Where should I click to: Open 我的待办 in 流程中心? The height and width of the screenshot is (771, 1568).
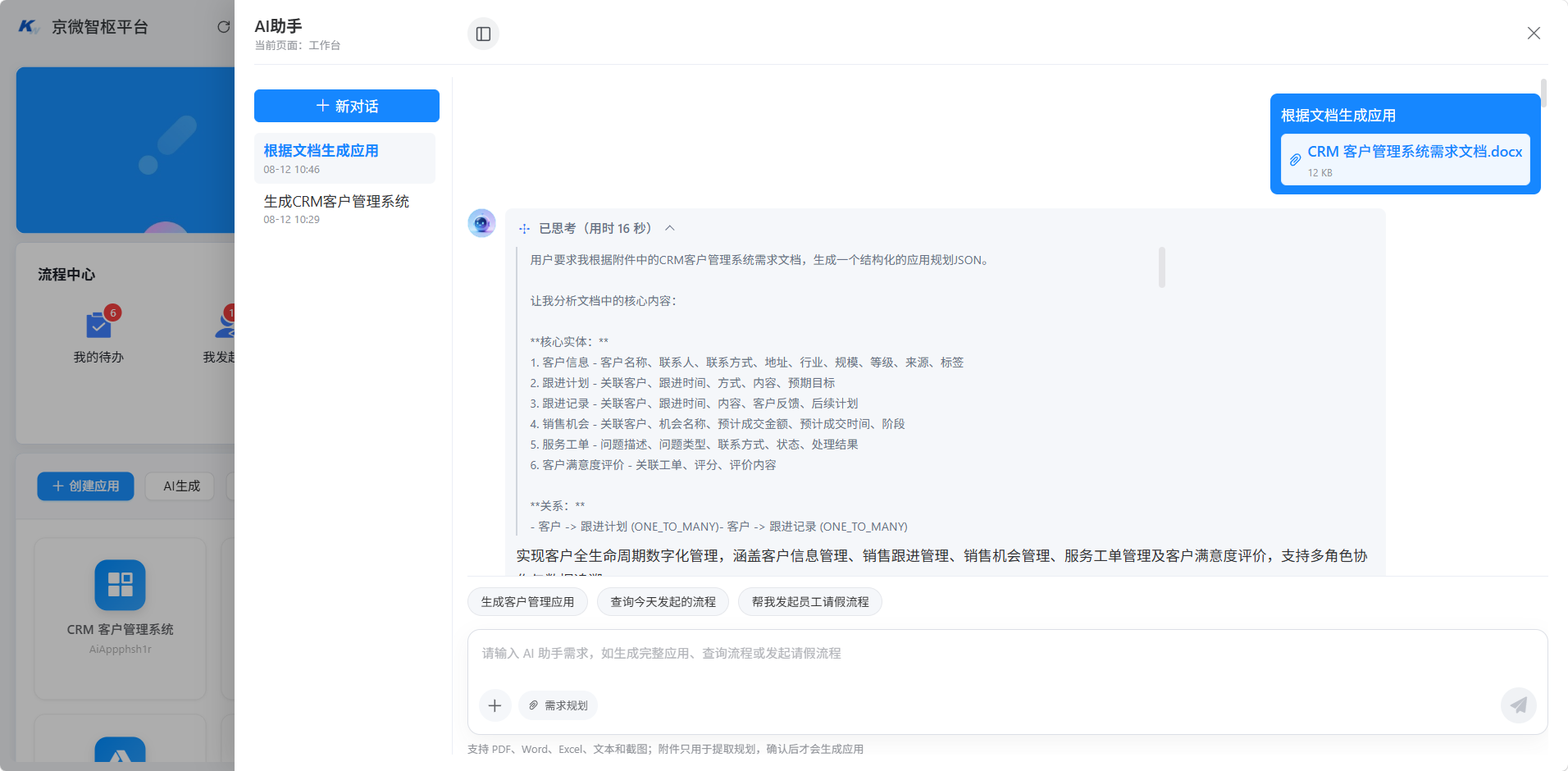coord(98,336)
